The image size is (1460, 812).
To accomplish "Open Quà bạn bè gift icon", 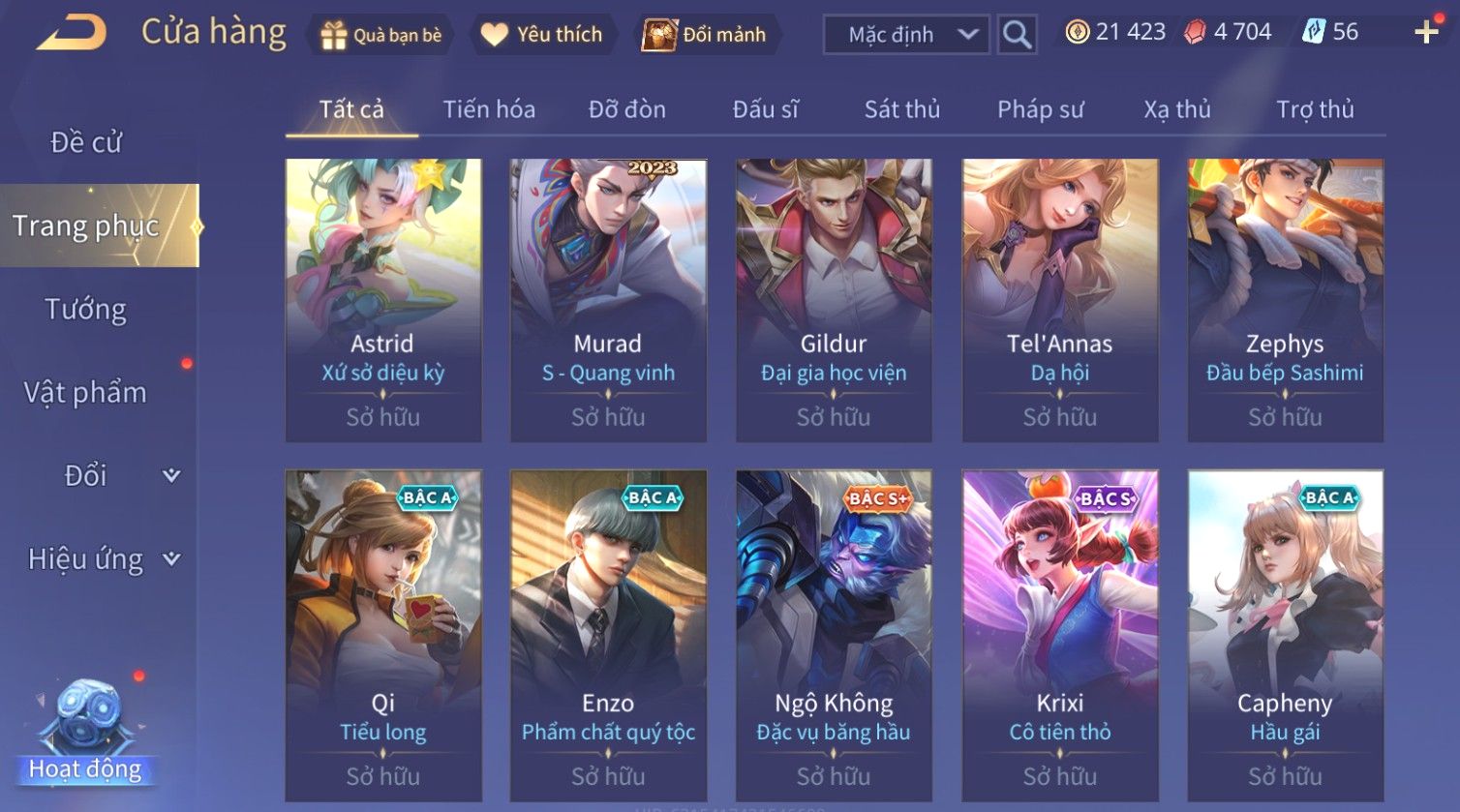I will pyautogui.click(x=333, y=35).
